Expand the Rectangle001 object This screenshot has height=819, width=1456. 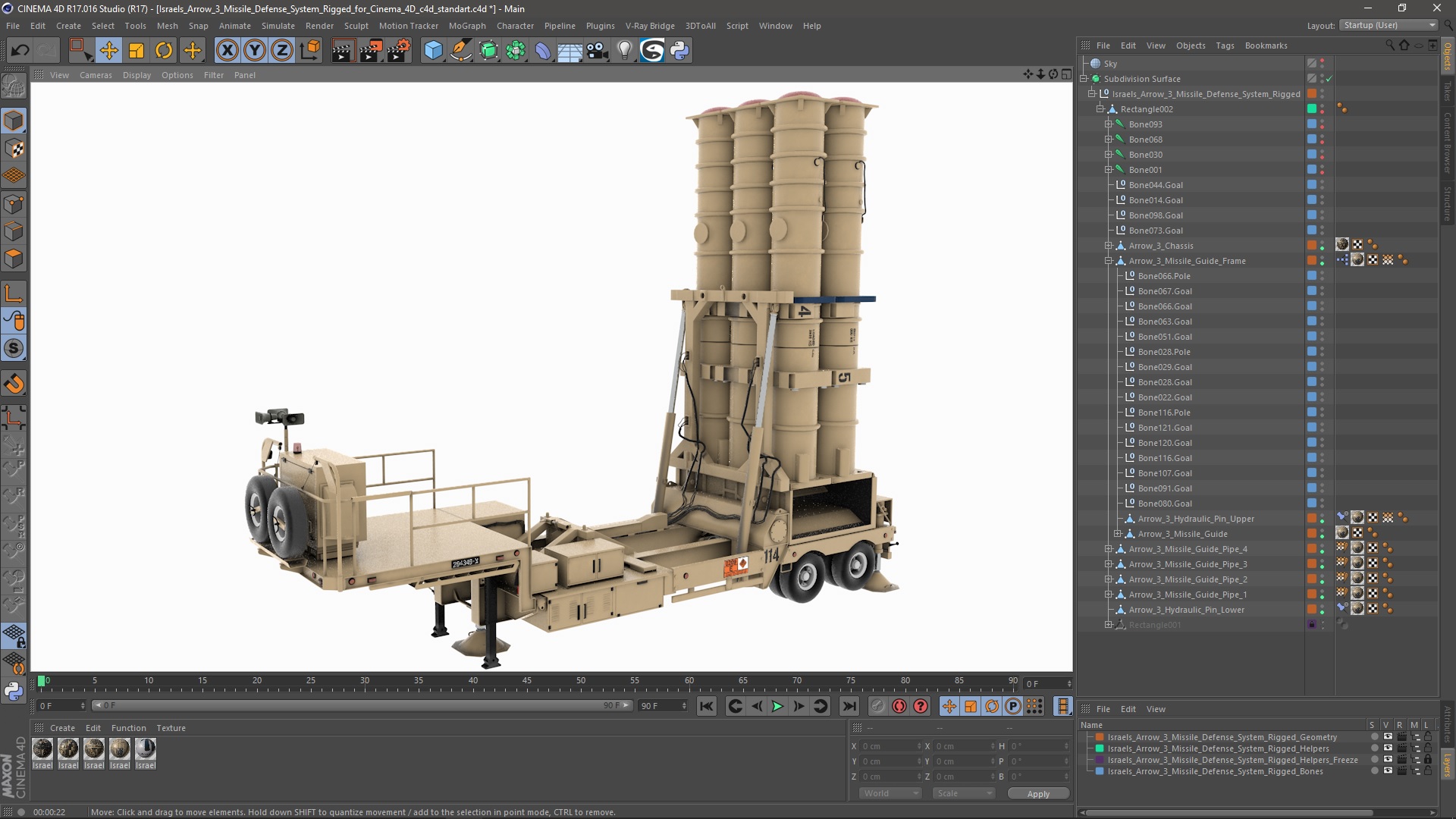(1108, 625)
